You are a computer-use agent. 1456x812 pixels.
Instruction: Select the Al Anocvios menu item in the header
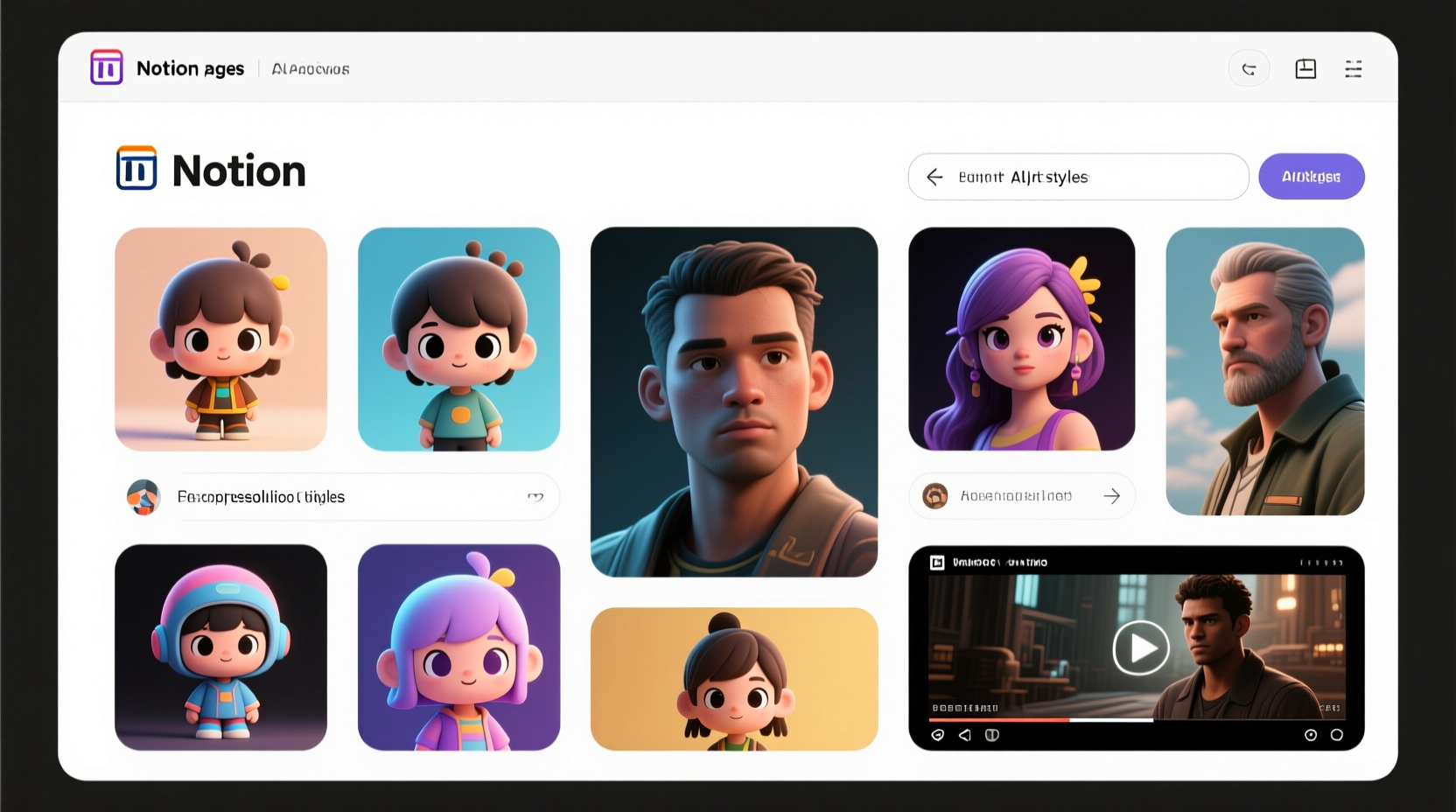311,68
